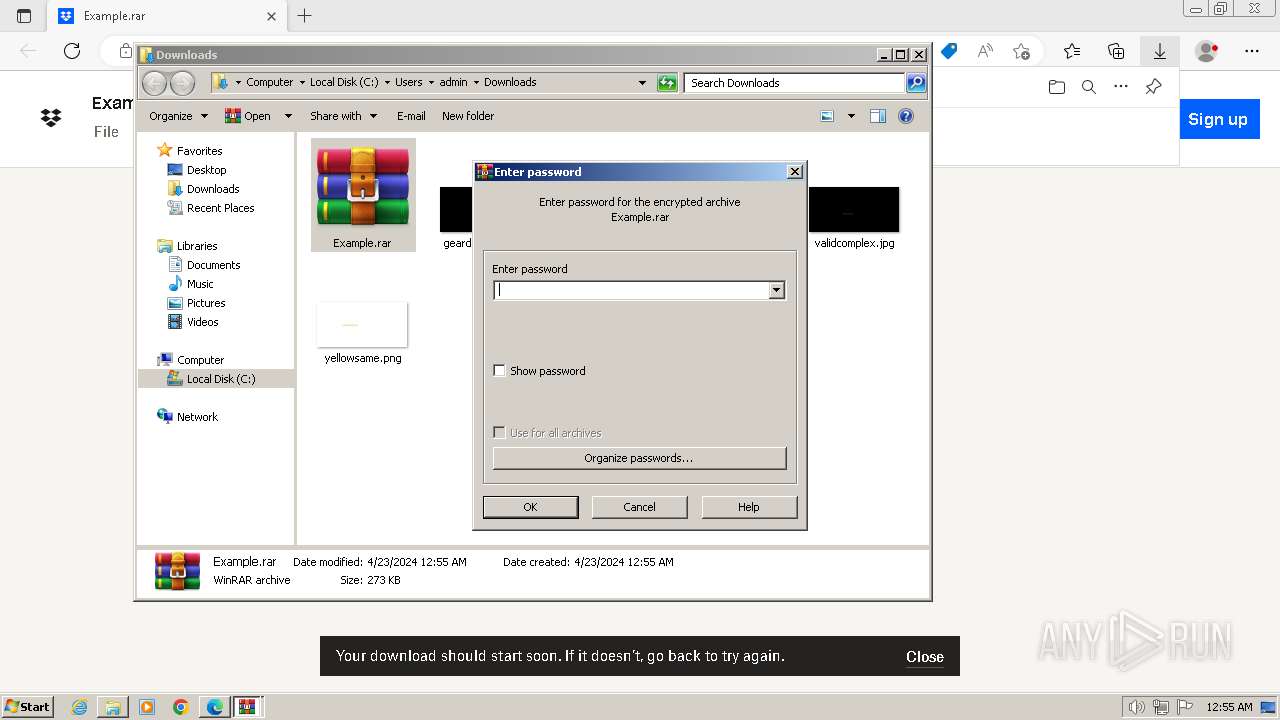This screenshot has height=720, width=1280.
Task: Click the Dropbox Sign up button
Action: [1218, 119]
